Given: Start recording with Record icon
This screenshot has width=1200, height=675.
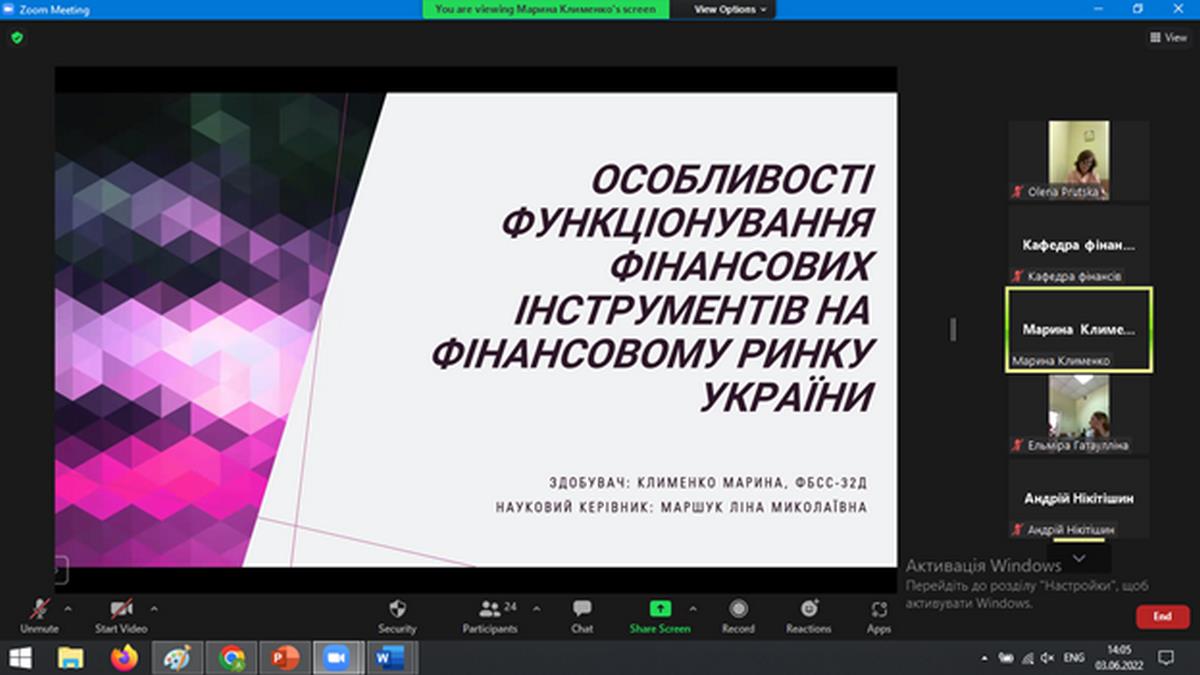Looking at the screenshot, I should tap(738, 609).
